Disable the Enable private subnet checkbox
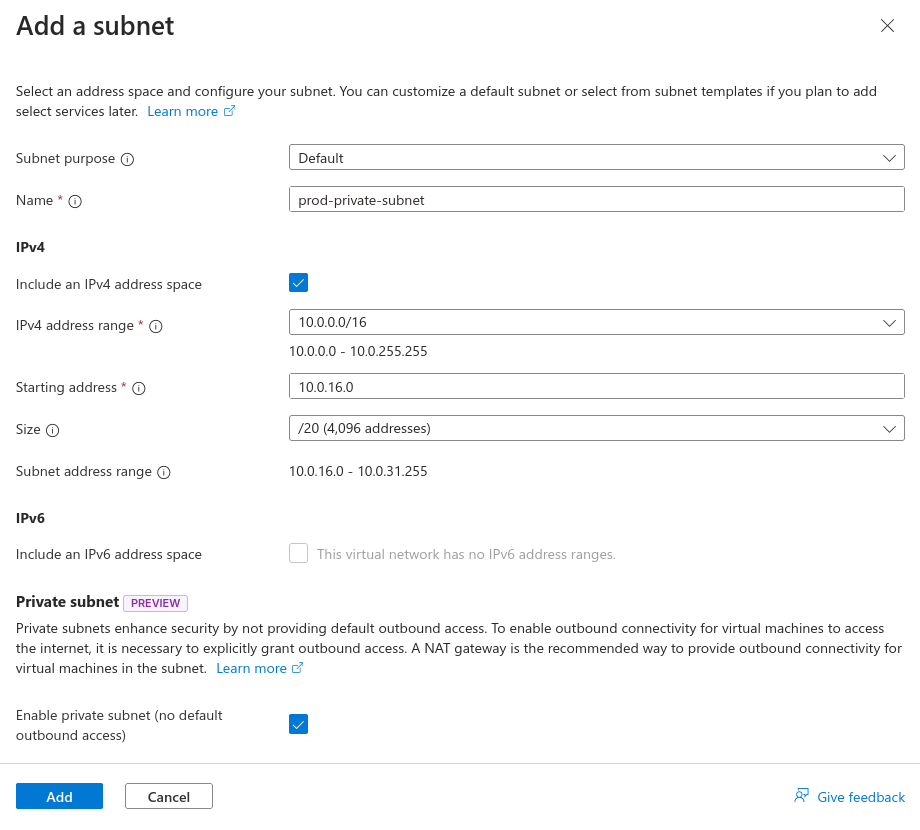This screenshot has width=920, height=830. pos(298,724)
